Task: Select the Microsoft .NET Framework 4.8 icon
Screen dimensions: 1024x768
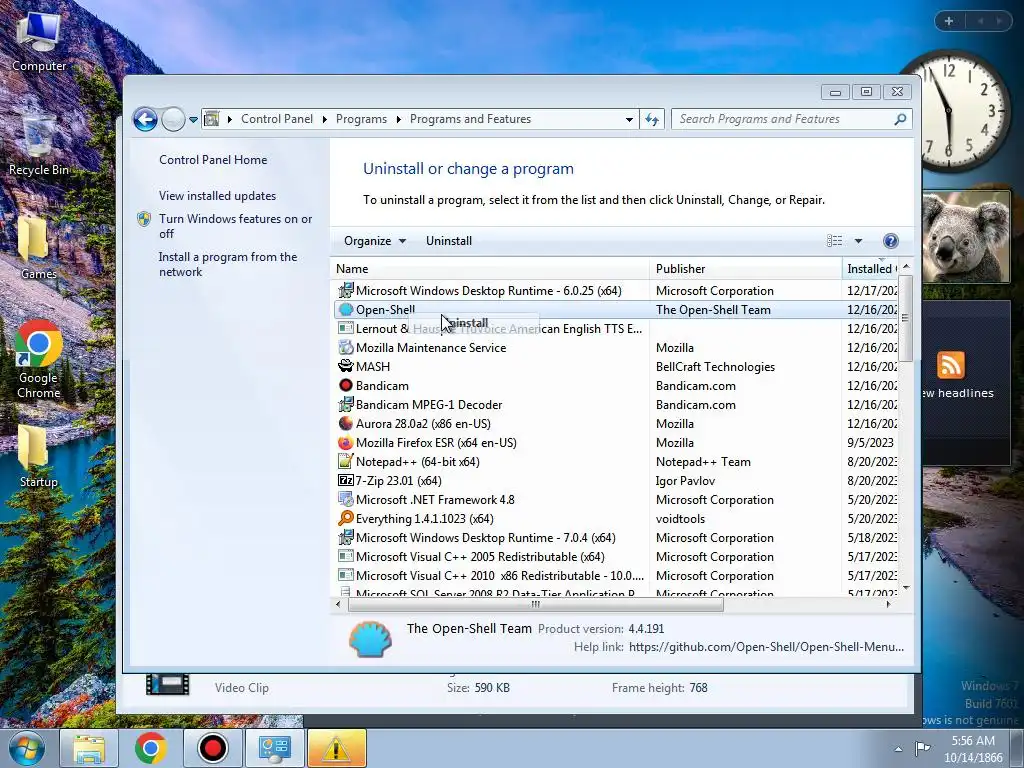Action: [x=345, y=500]
